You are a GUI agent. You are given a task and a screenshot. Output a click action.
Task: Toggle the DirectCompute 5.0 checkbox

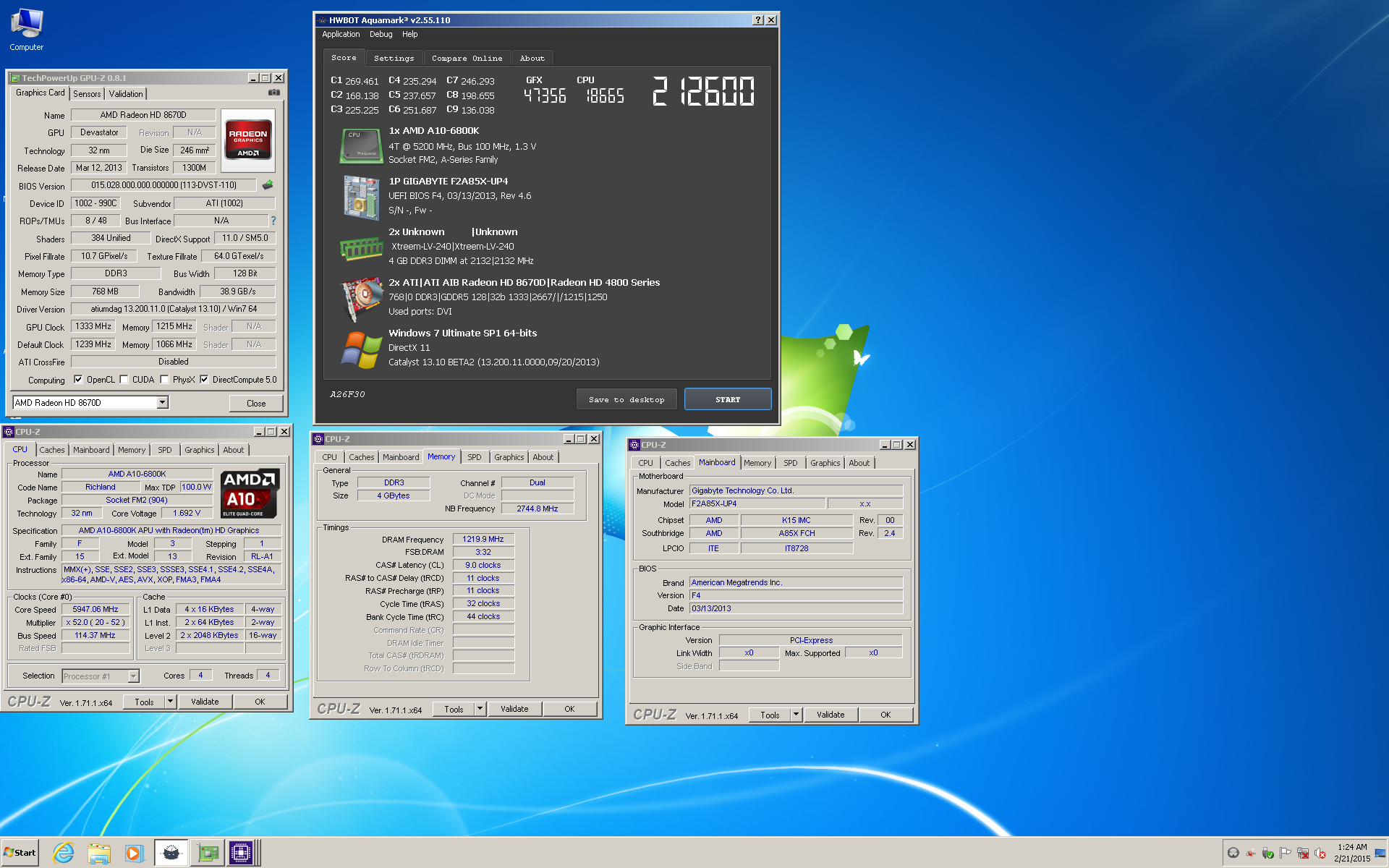(x=204, y=380)
